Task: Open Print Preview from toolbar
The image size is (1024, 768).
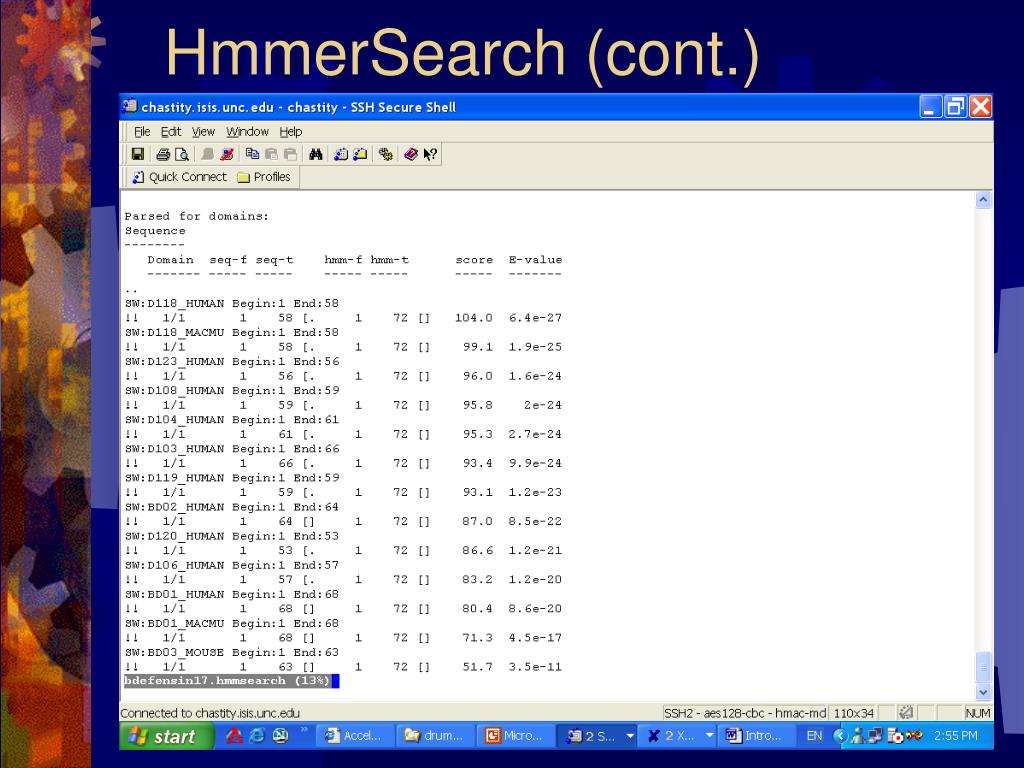Action: point(182,154)
